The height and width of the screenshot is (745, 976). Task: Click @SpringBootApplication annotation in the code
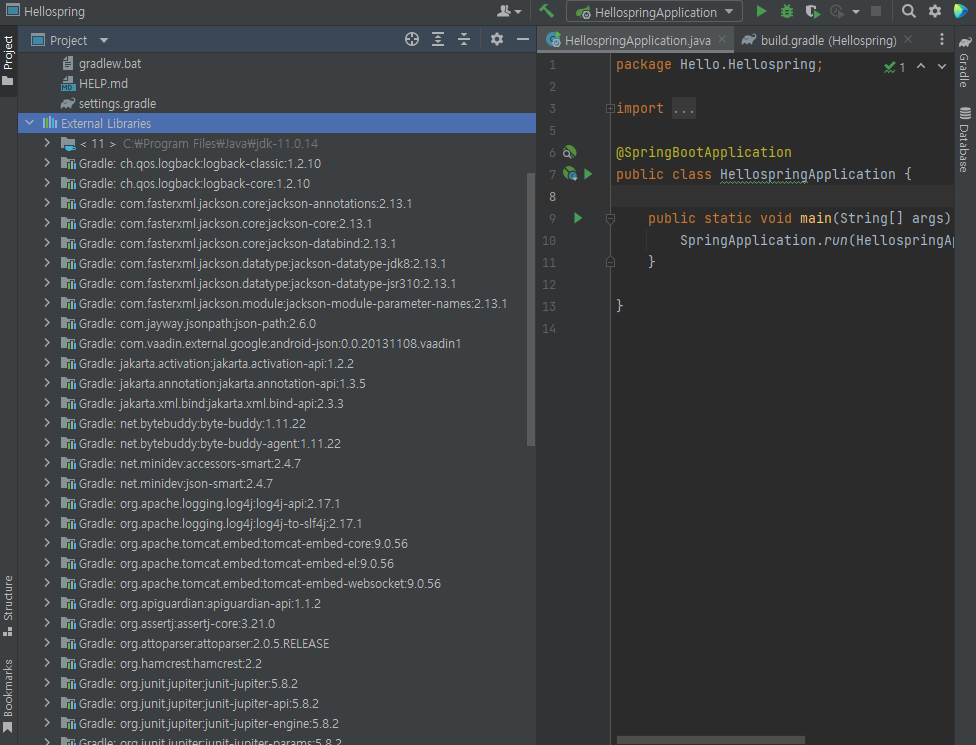click(x=703, y=152)
